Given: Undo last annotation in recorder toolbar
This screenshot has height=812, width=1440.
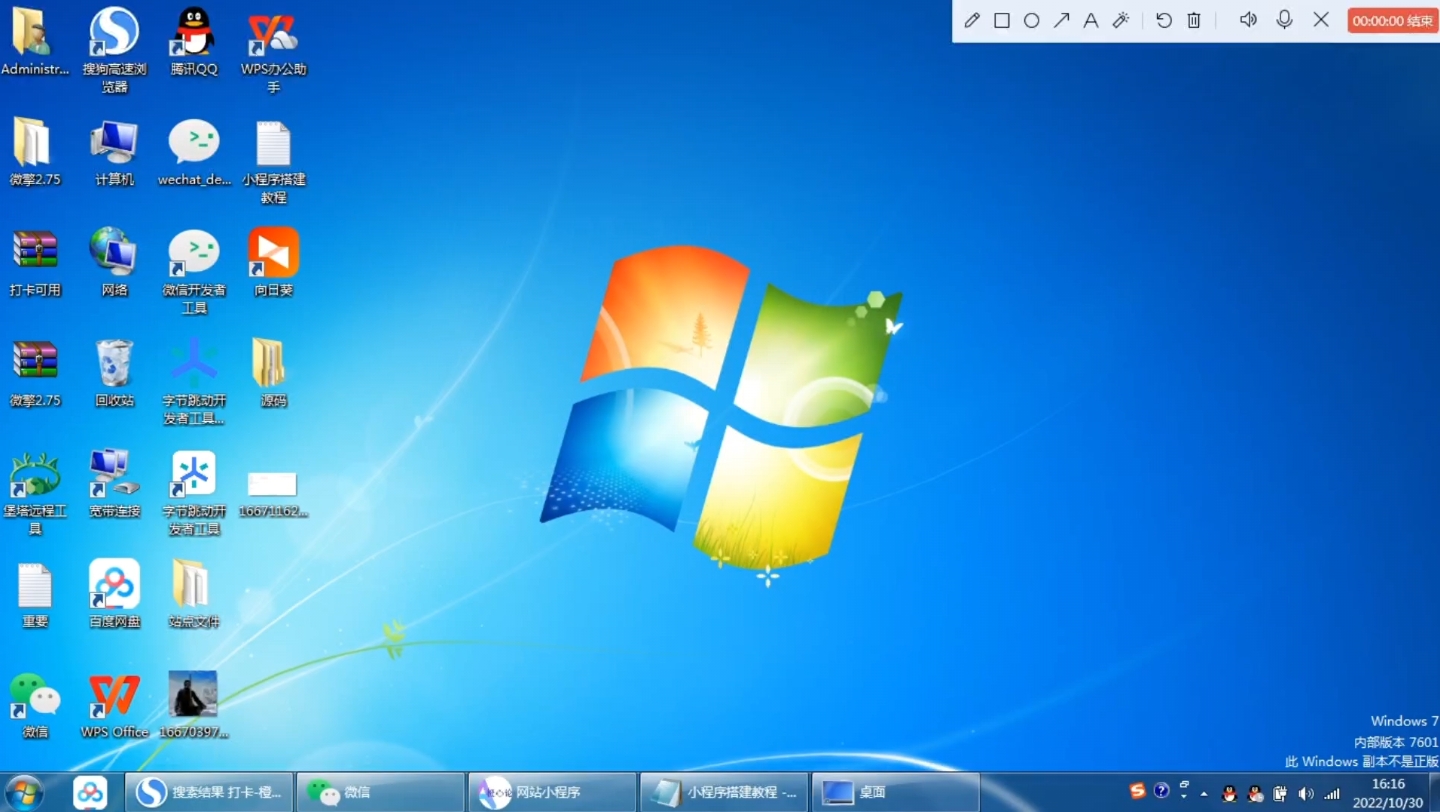Looking at the screenshot, I should pos(1164,20).
